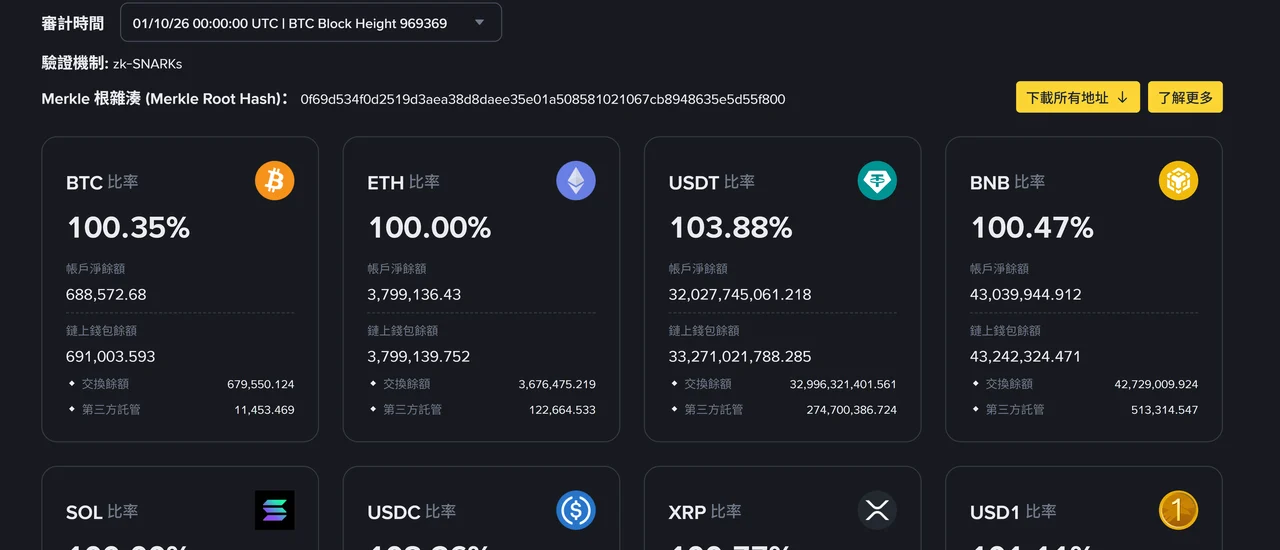Click the Tether USDT icon

pos(877,181)
